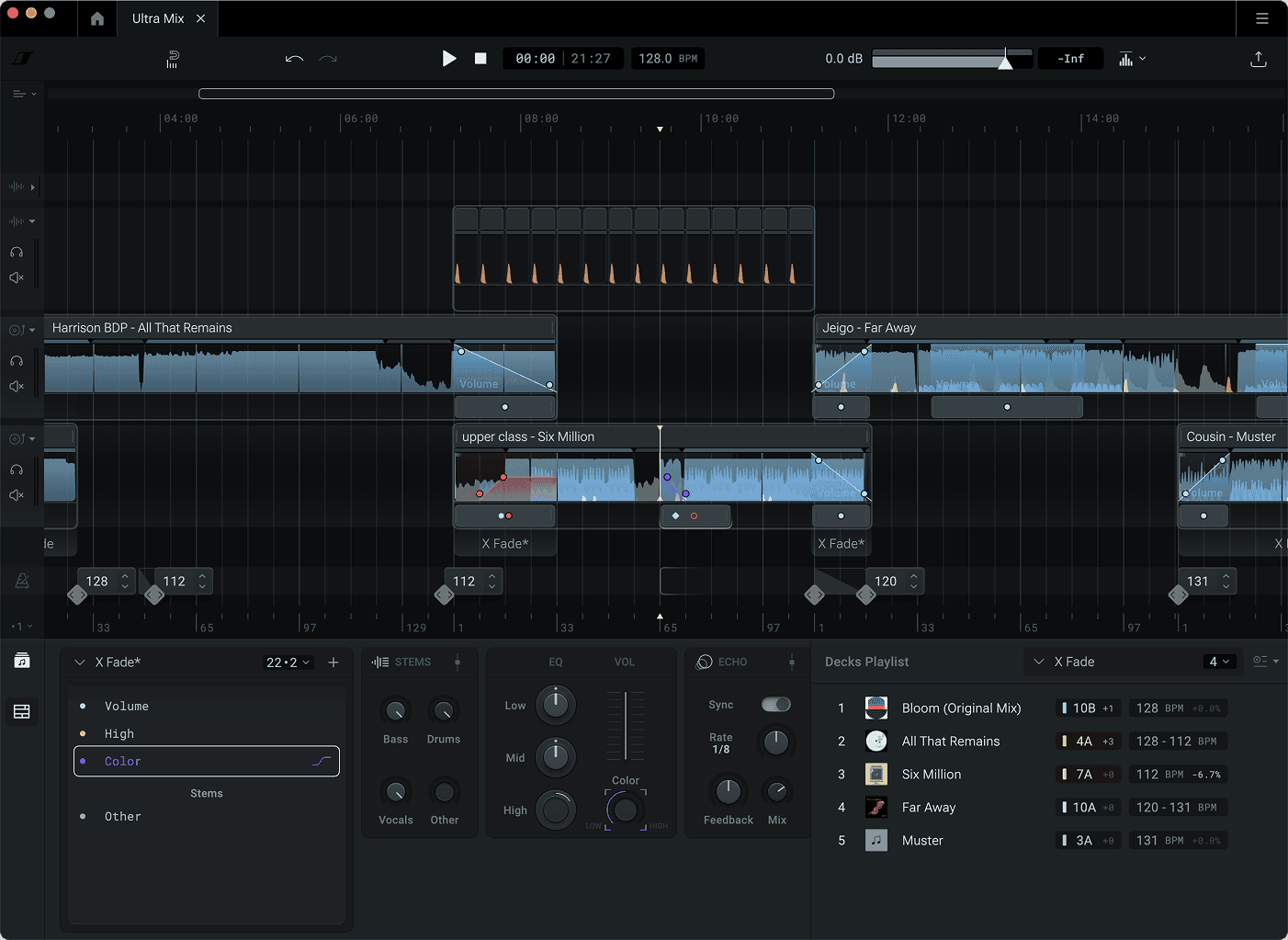
Task: Click the Echo effect swirl icon
Action: pos(705,661)
